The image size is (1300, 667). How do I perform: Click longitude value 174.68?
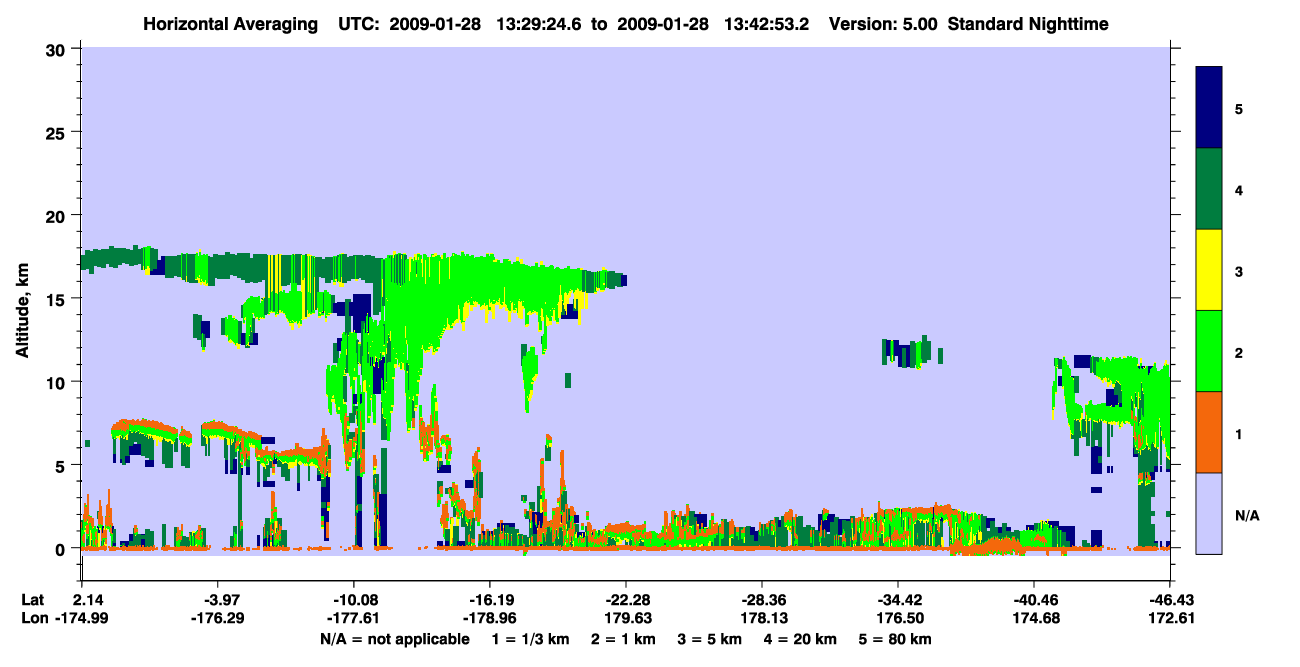[1037, 618]
